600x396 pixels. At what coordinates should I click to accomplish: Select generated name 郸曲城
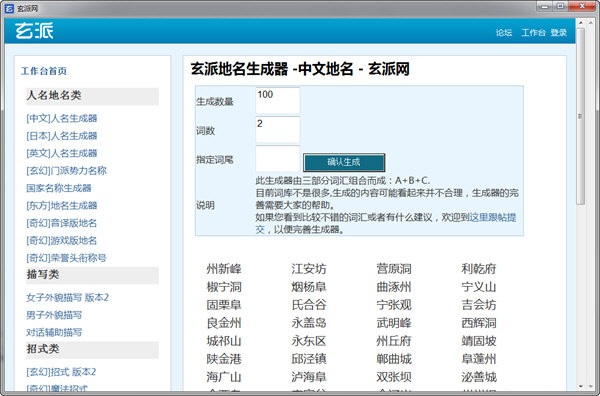(394, 359)
